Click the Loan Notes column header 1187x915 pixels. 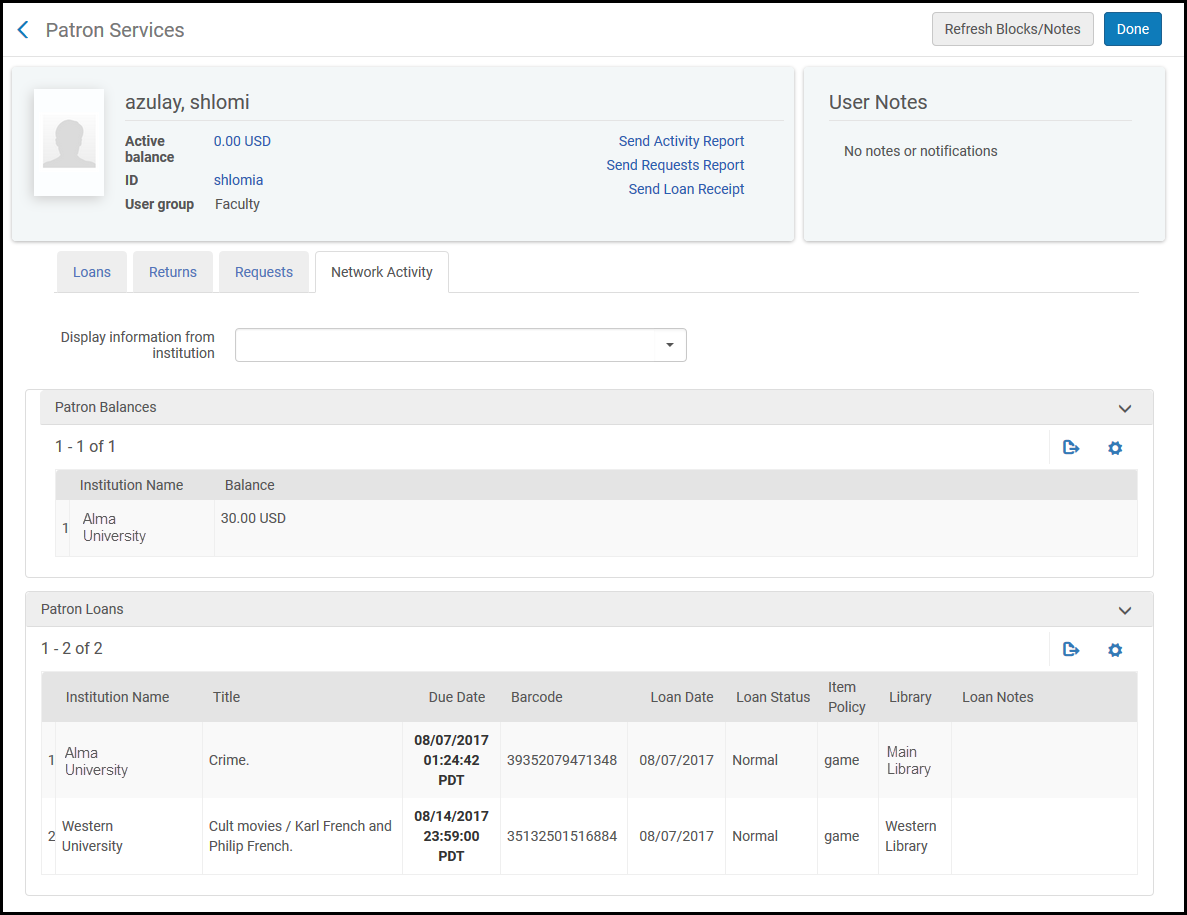coord(997,697)
